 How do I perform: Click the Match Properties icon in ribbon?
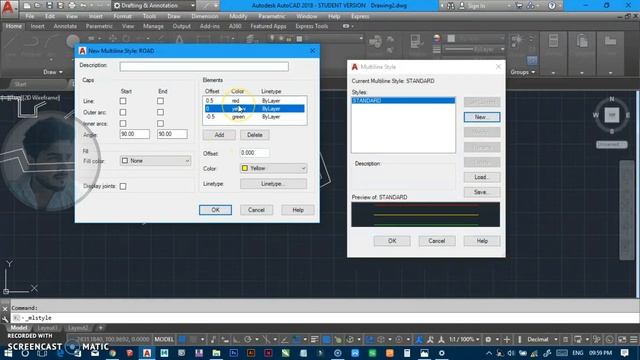[416, 42]
